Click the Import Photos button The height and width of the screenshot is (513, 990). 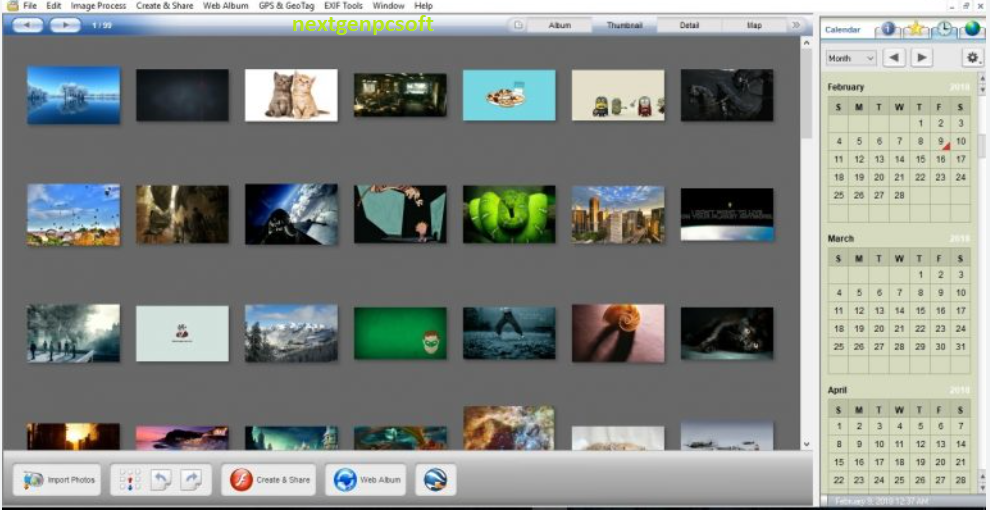[x=57, y=480]
